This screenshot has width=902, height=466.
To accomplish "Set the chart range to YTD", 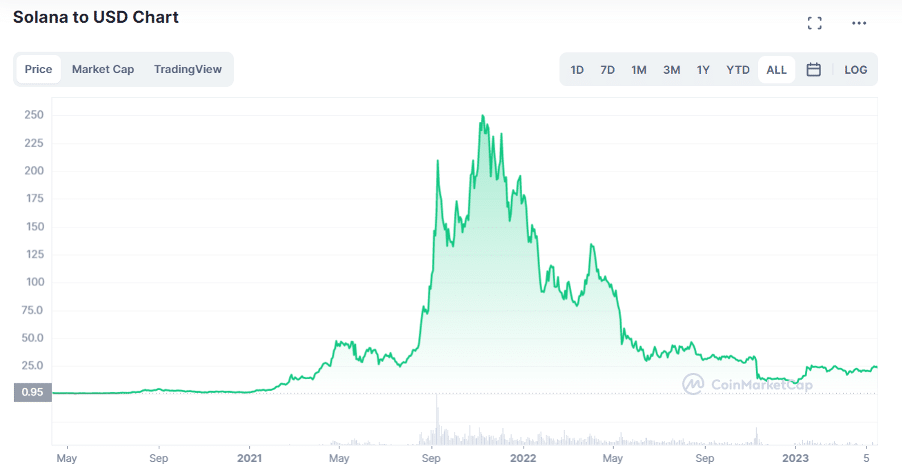I will coord(738,70).
